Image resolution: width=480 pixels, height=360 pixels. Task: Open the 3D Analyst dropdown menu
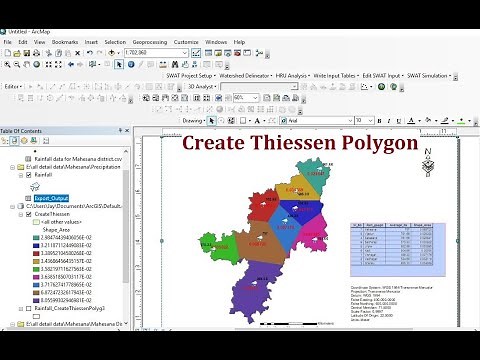tap(202, 87)
